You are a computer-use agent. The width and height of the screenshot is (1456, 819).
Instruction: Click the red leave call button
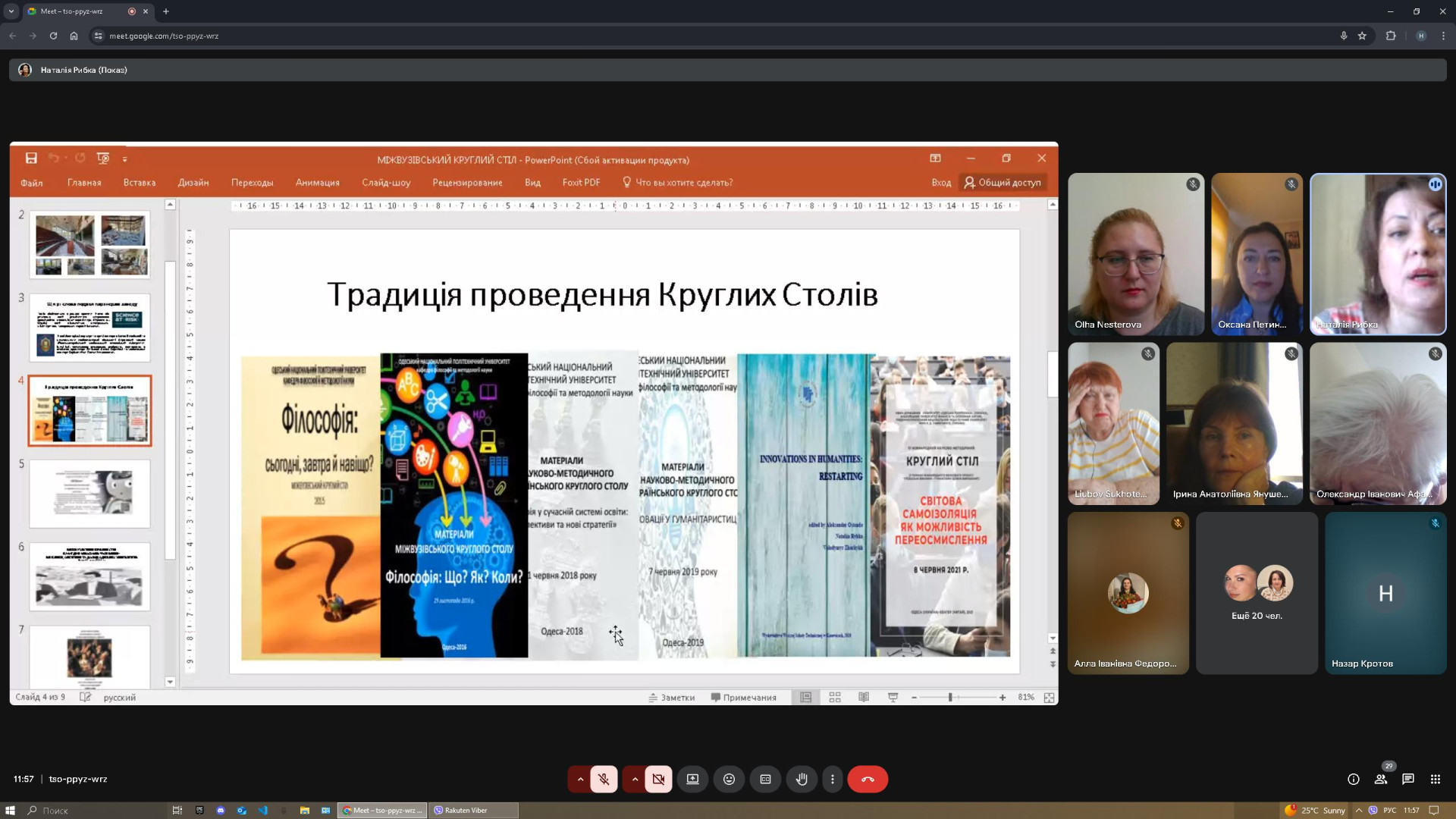868,779
